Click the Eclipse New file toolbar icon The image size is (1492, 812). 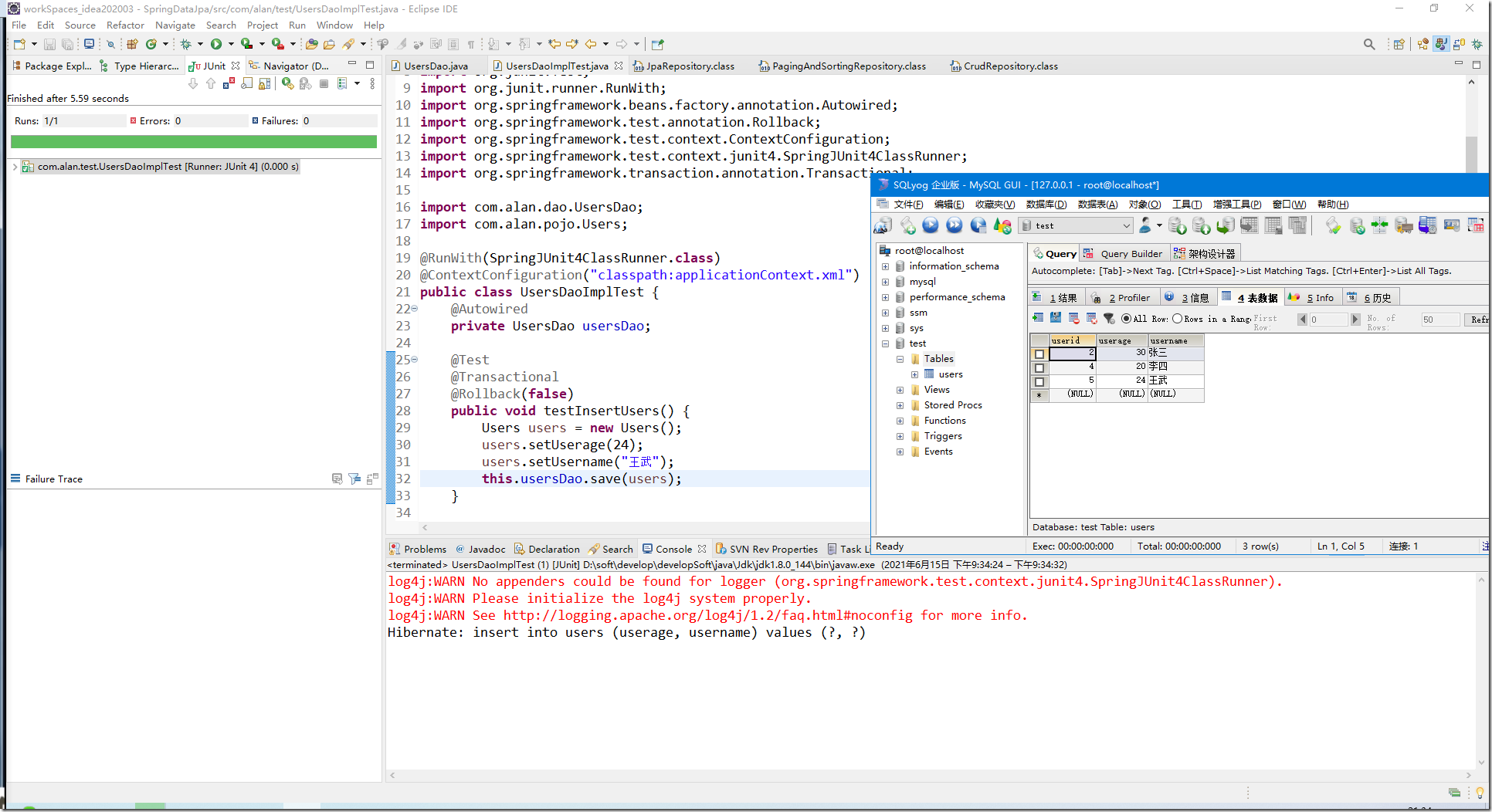20,44
